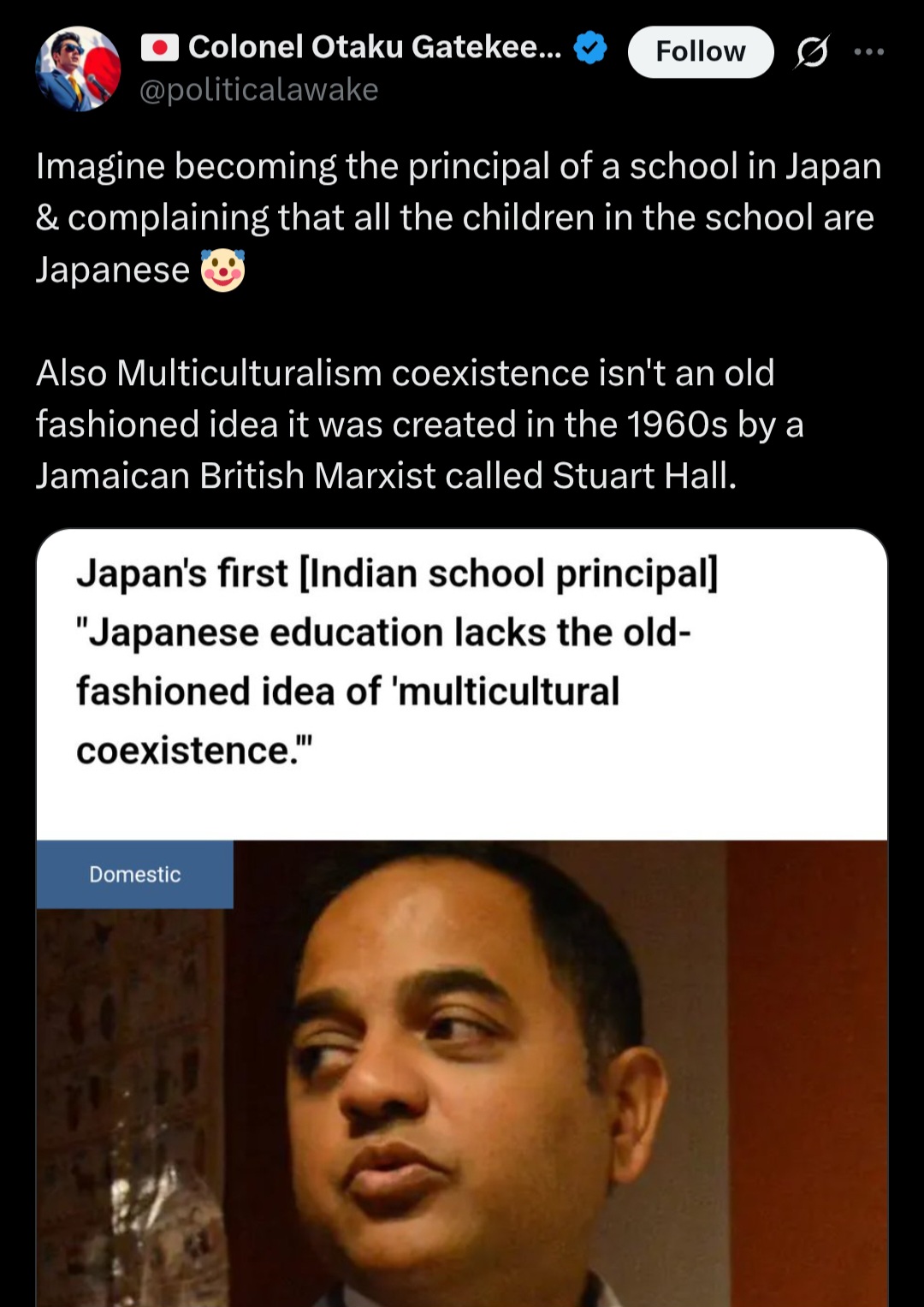Open the @politicalawake handle link

pos(258,90)
